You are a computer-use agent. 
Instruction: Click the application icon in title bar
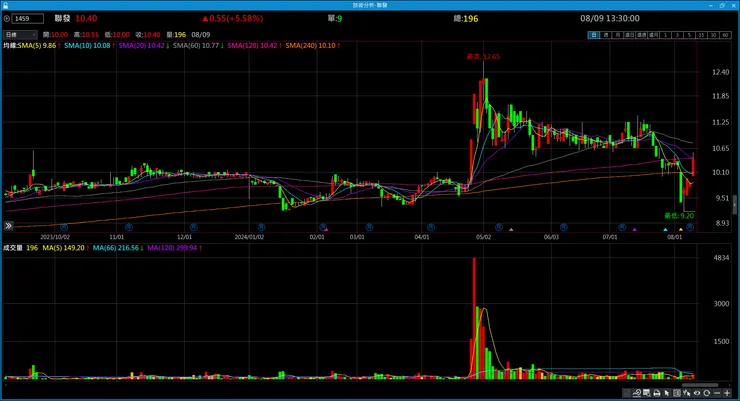5,5
